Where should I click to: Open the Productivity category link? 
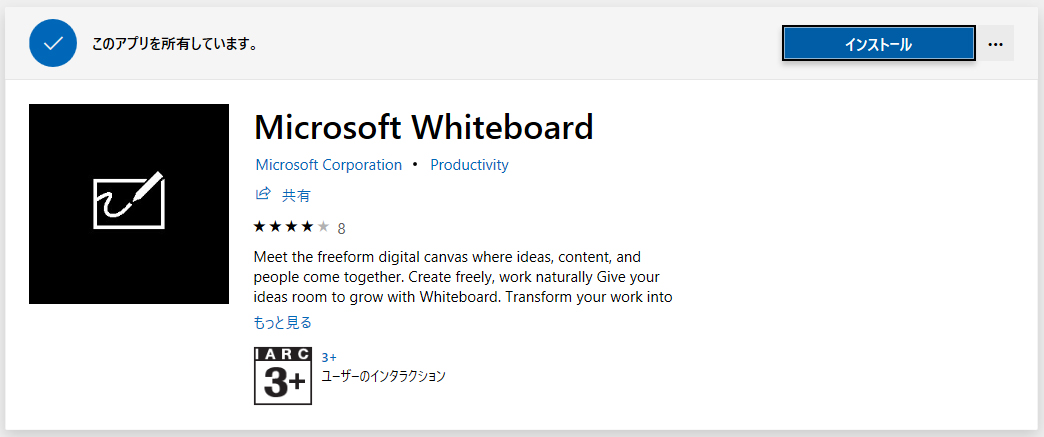coord(469,165)
